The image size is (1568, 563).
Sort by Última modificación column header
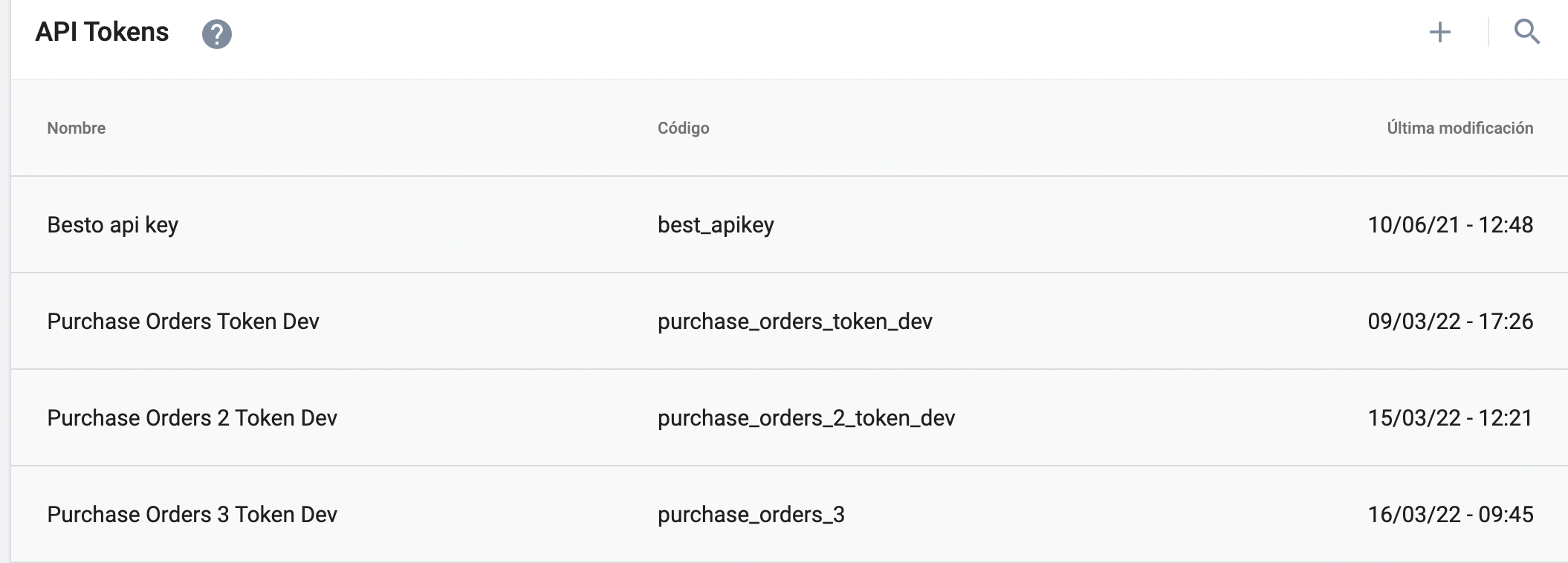pyautogui.click(x=1460, y=128)
